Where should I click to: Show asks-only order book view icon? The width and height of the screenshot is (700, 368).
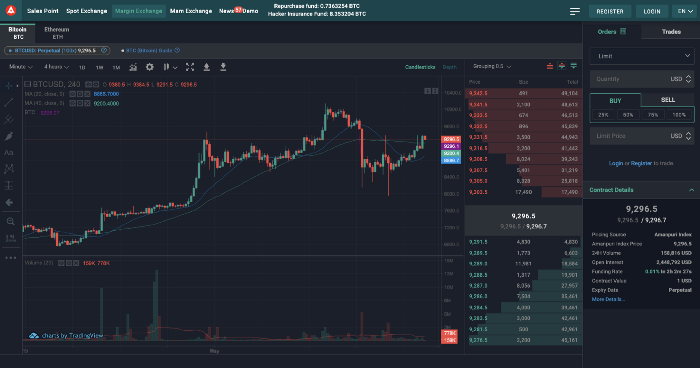[x=550, y=66]
